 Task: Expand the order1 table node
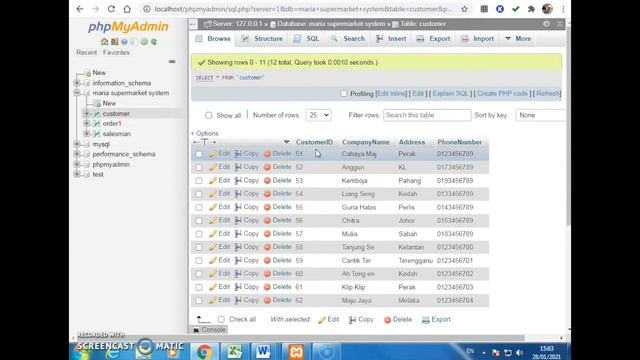pyautogui.click(x=87, y=124)
